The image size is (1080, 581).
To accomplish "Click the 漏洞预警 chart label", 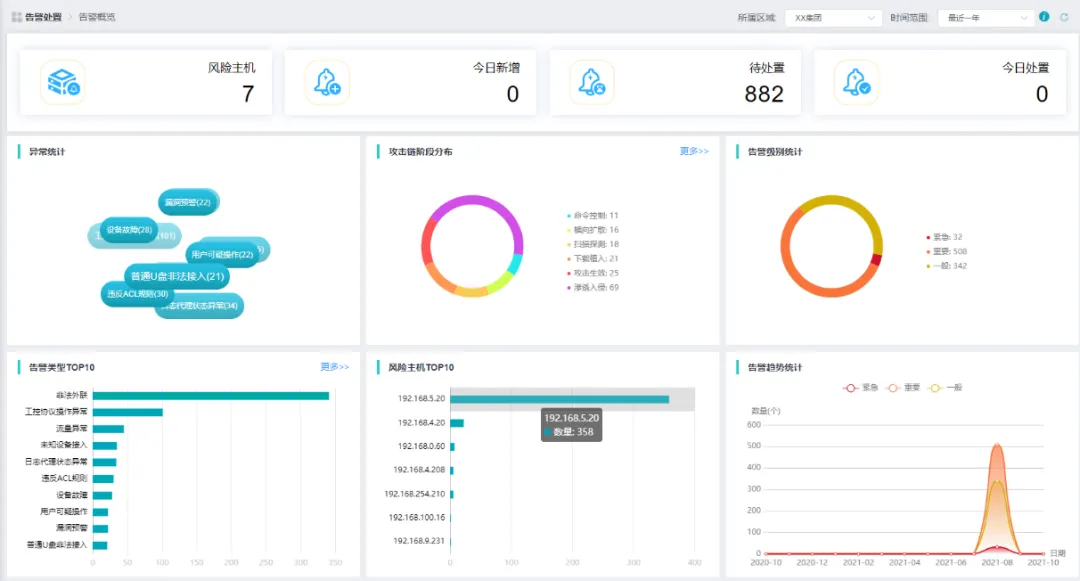I will click(72, 528).
